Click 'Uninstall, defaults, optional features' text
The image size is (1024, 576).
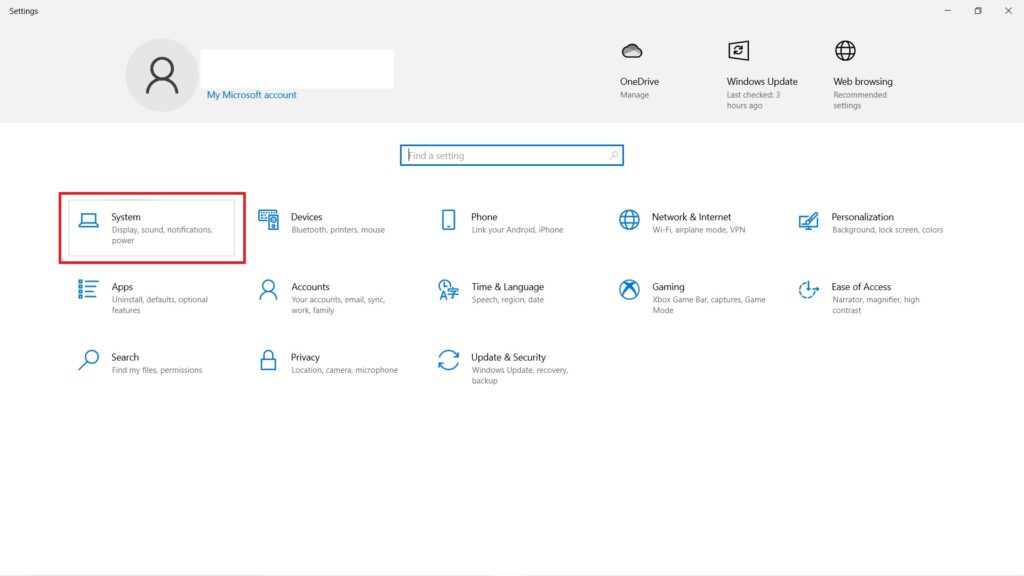click(159, 305)
